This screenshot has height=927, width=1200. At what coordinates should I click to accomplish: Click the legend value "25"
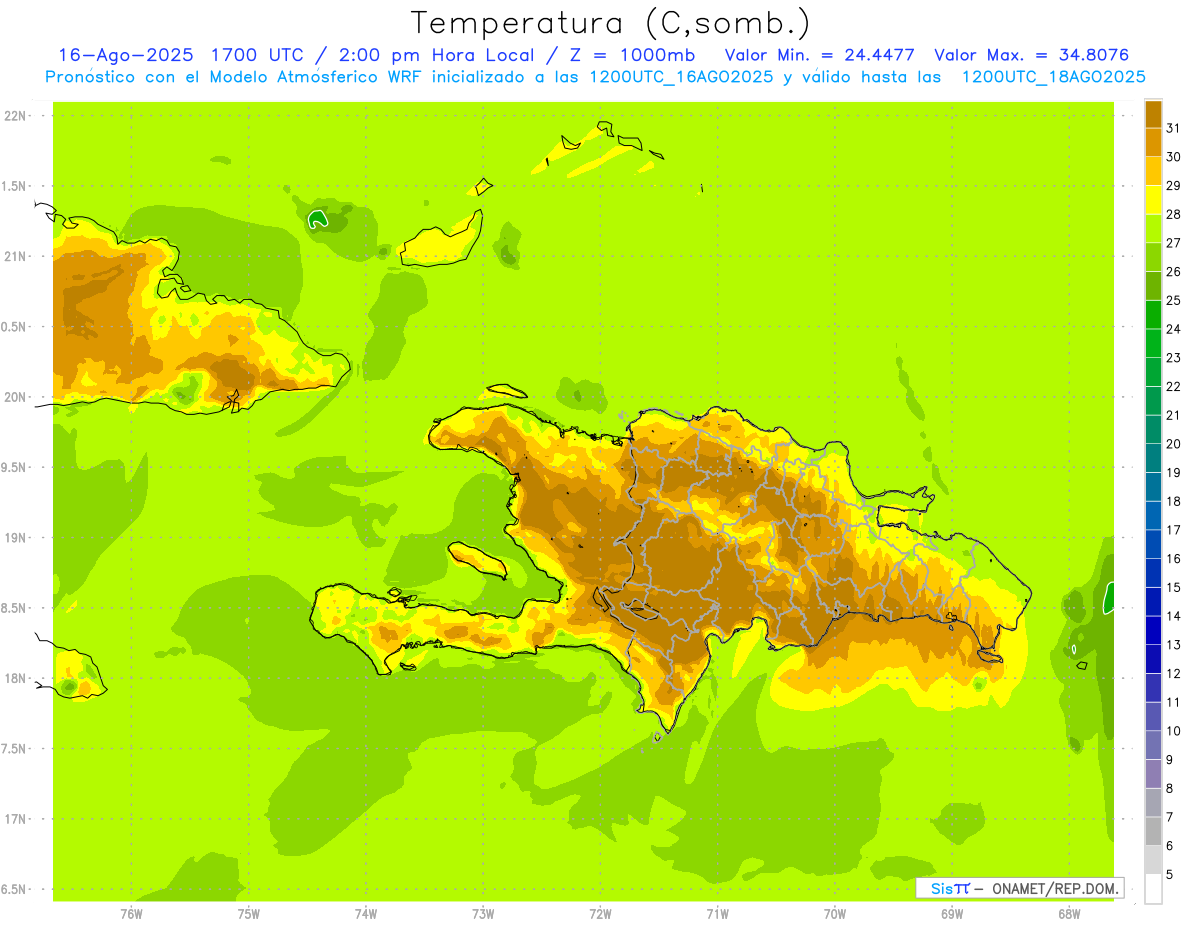(1174, 300)
